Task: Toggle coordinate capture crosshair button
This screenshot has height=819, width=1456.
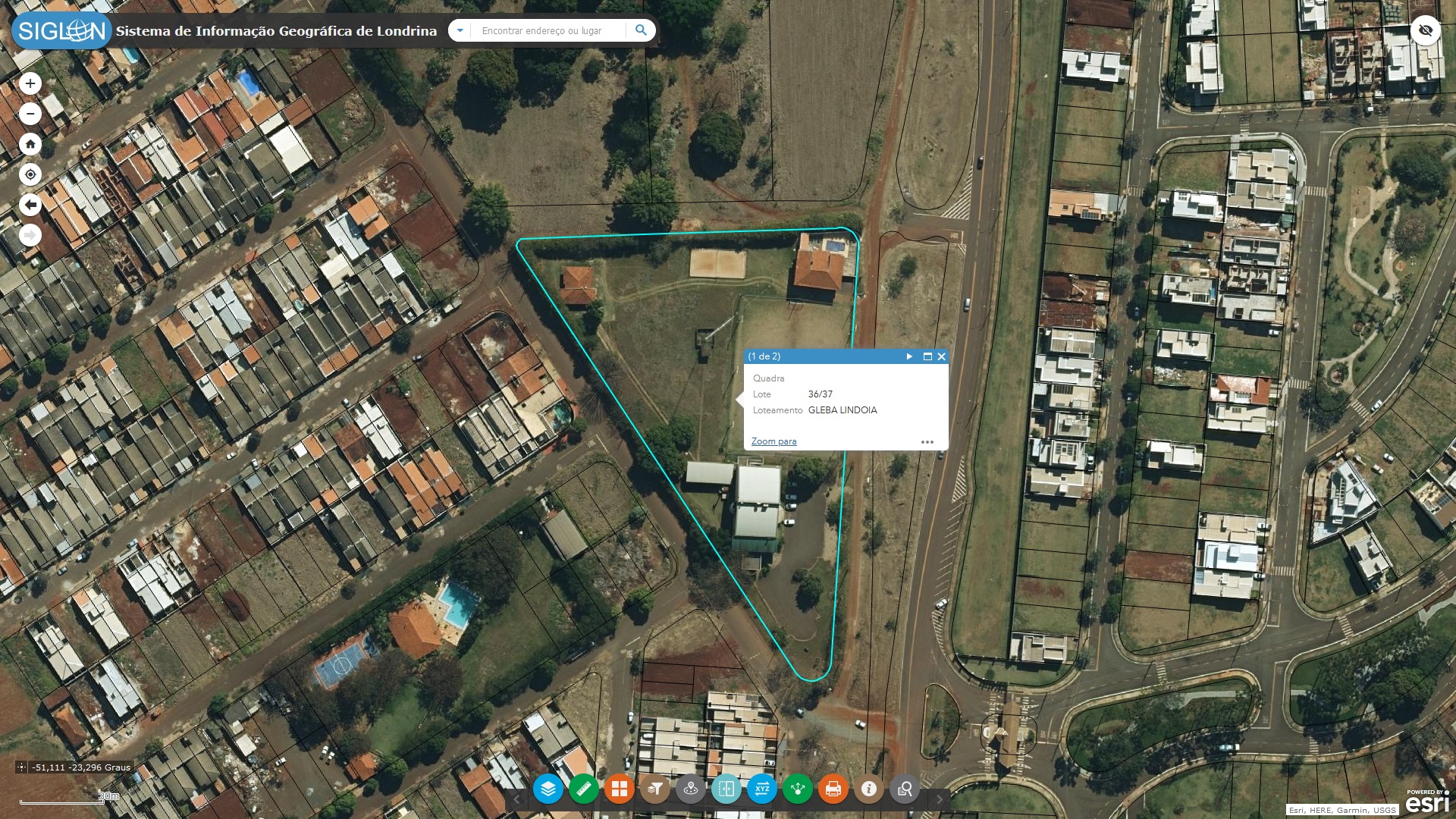Action: click(x=21, y=767)
